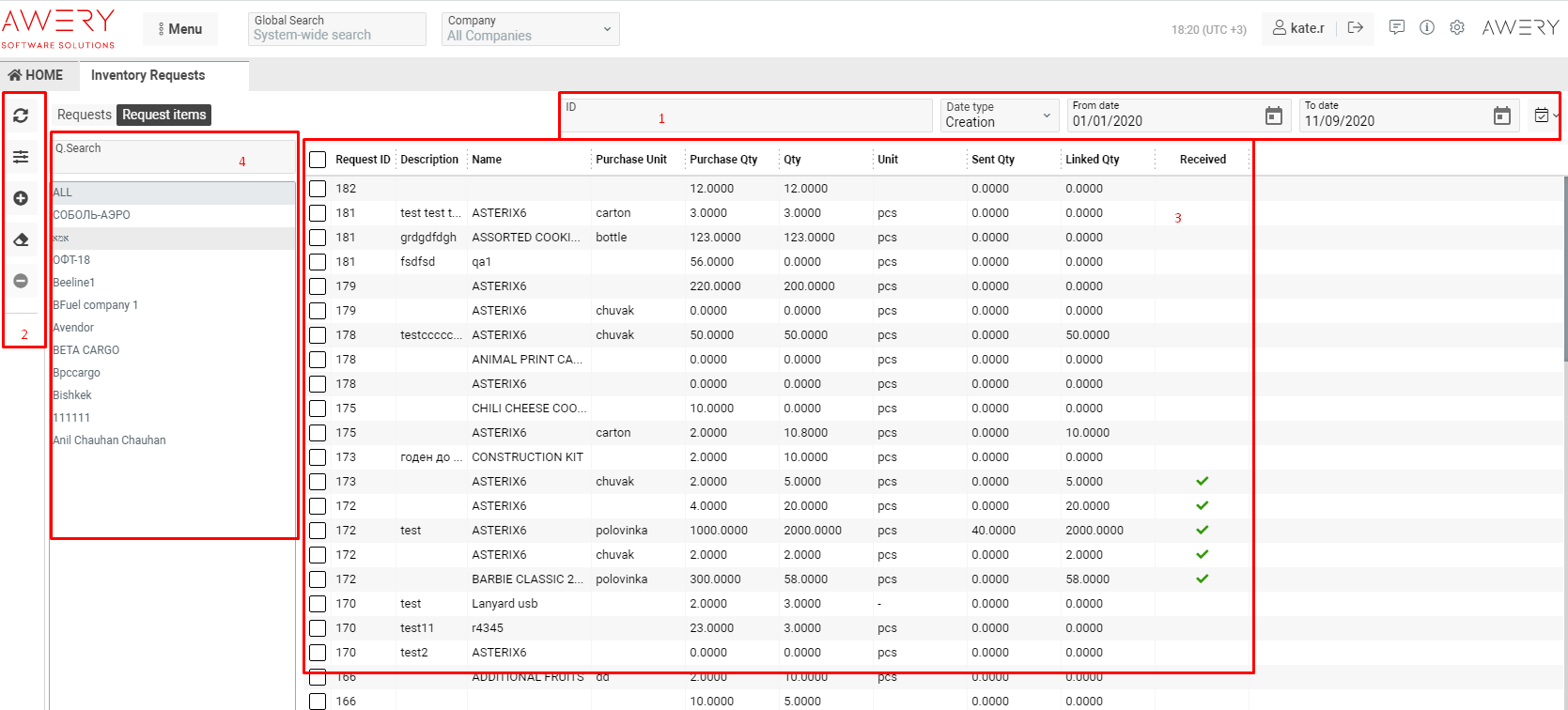Open the Date type Creation dropdown

pyautogui.click(x=999, y=116)
